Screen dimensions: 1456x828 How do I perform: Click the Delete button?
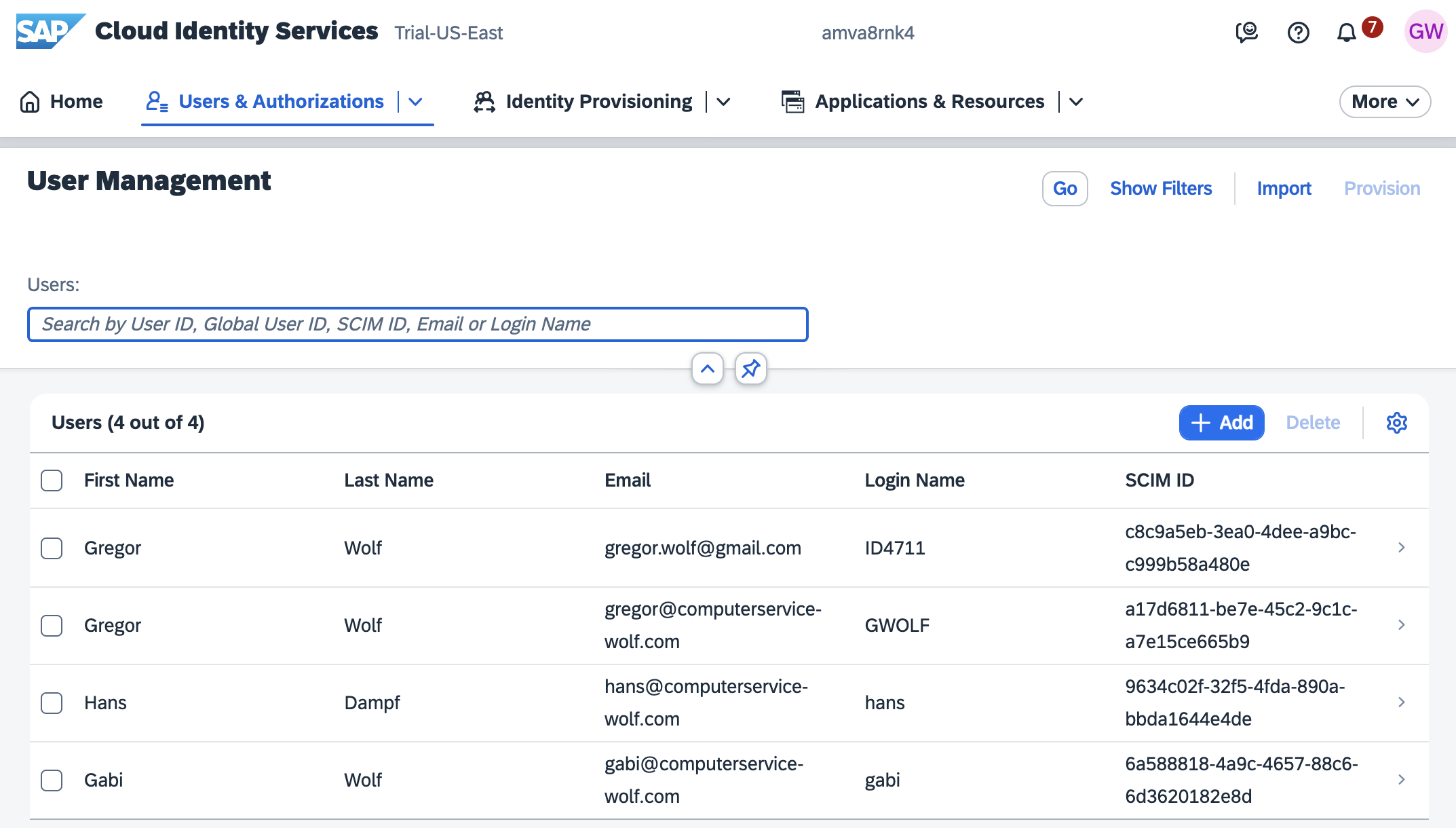click(x=1313, y=423)
